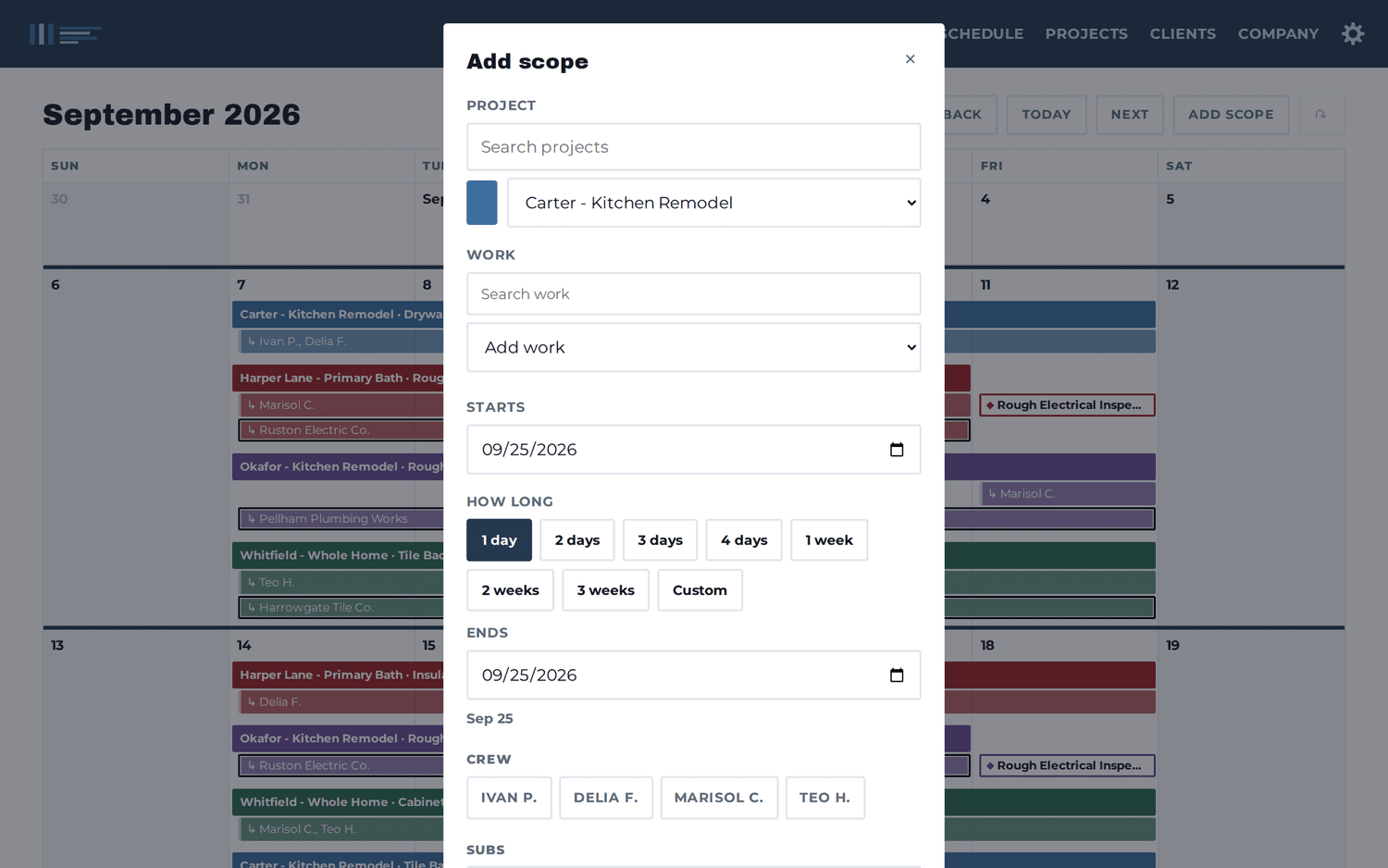The image size is (1388, 868).
Task: Open Harper Lane Primary Bath Insulation bar
Action: tap(338, 676)
